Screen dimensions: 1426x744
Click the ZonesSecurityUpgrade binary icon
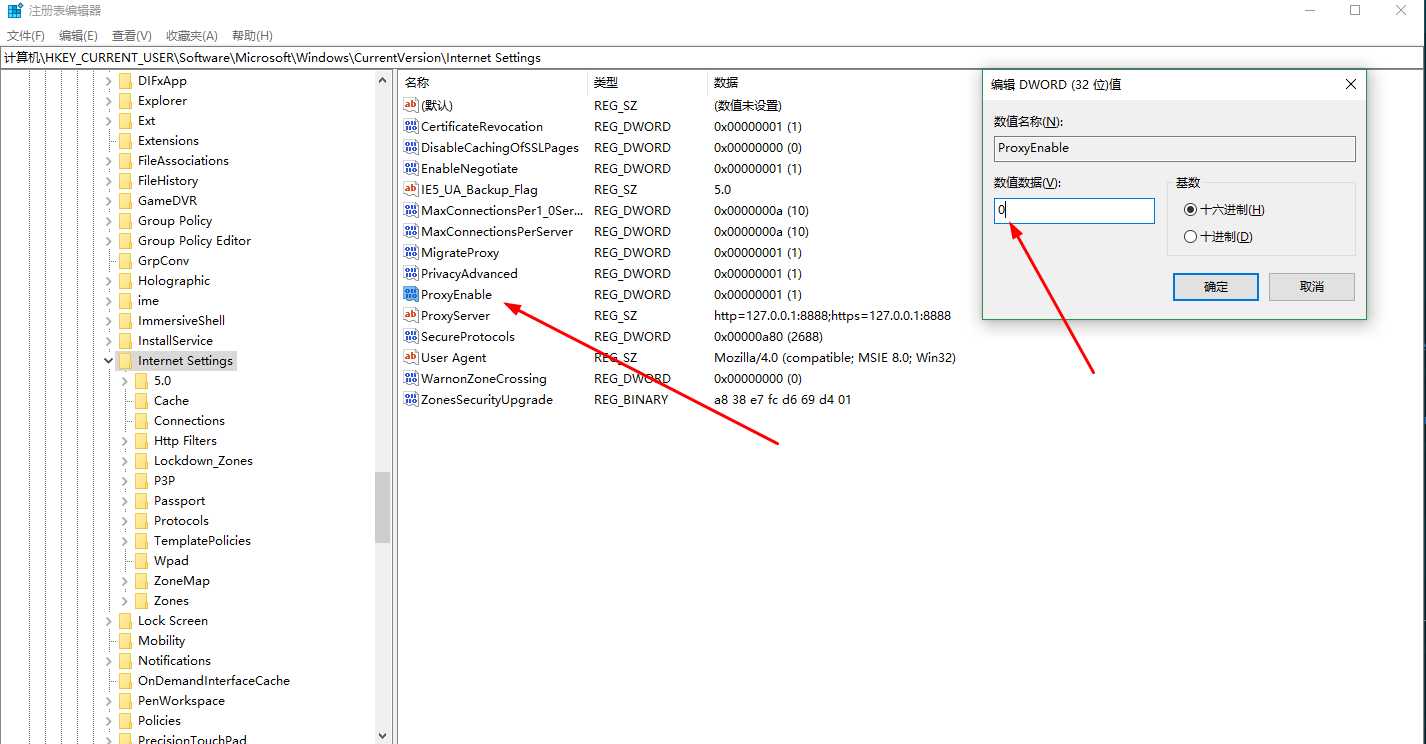tap(410, 399)
